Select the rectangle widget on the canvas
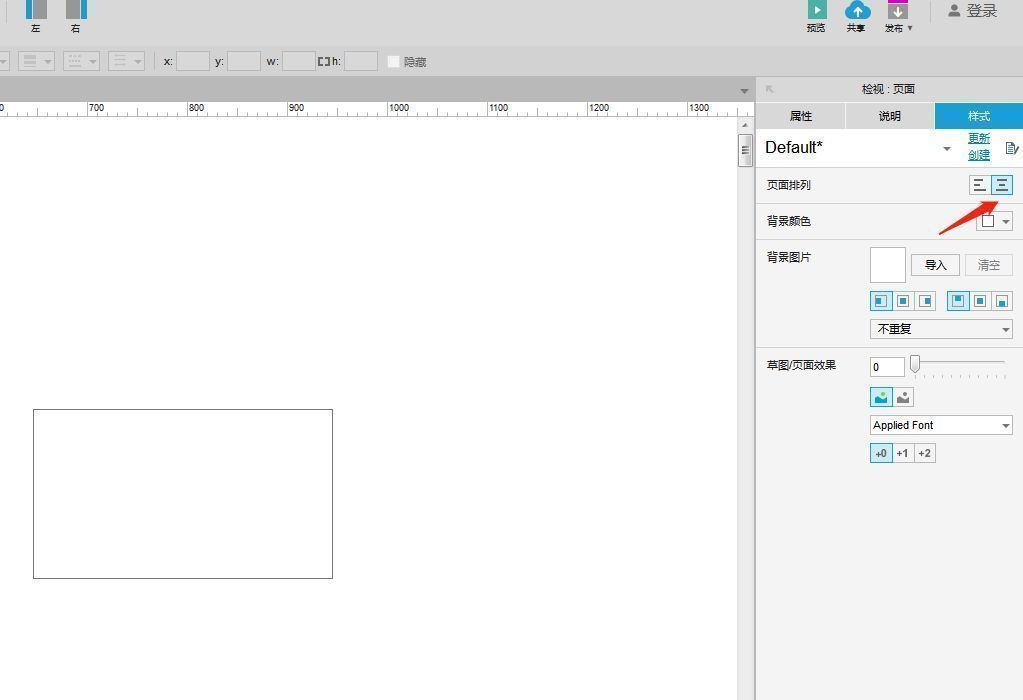Viewport: 1023px width, 700px height. point(183,494)
